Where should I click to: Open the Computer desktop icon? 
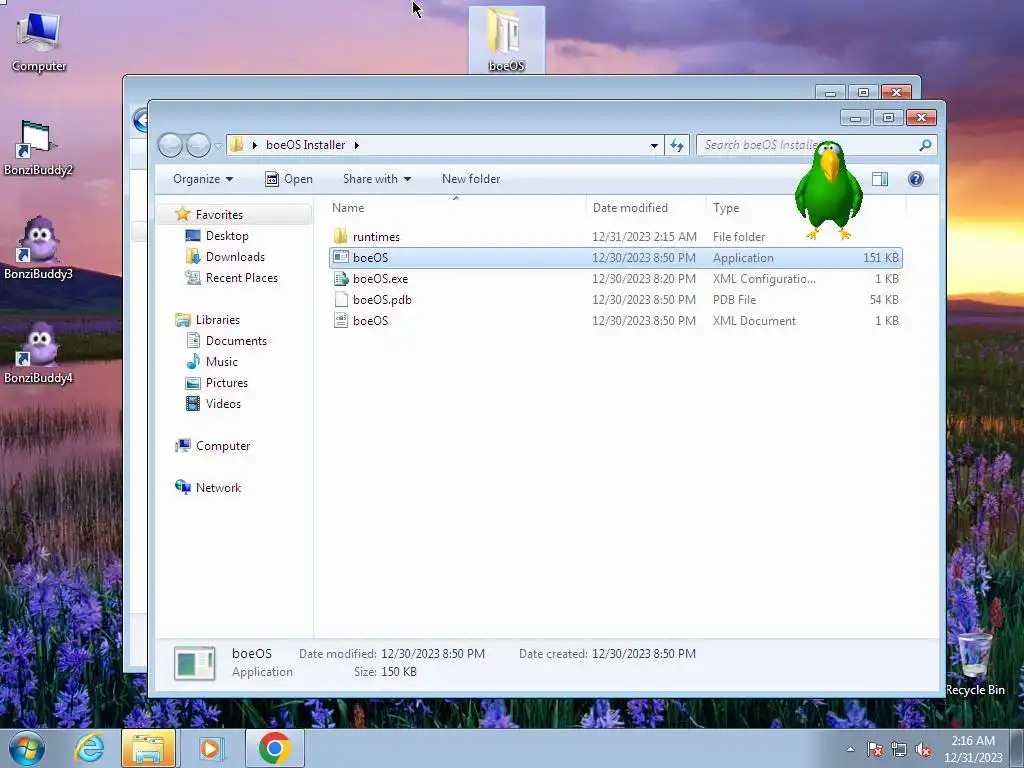coord(39,40)
